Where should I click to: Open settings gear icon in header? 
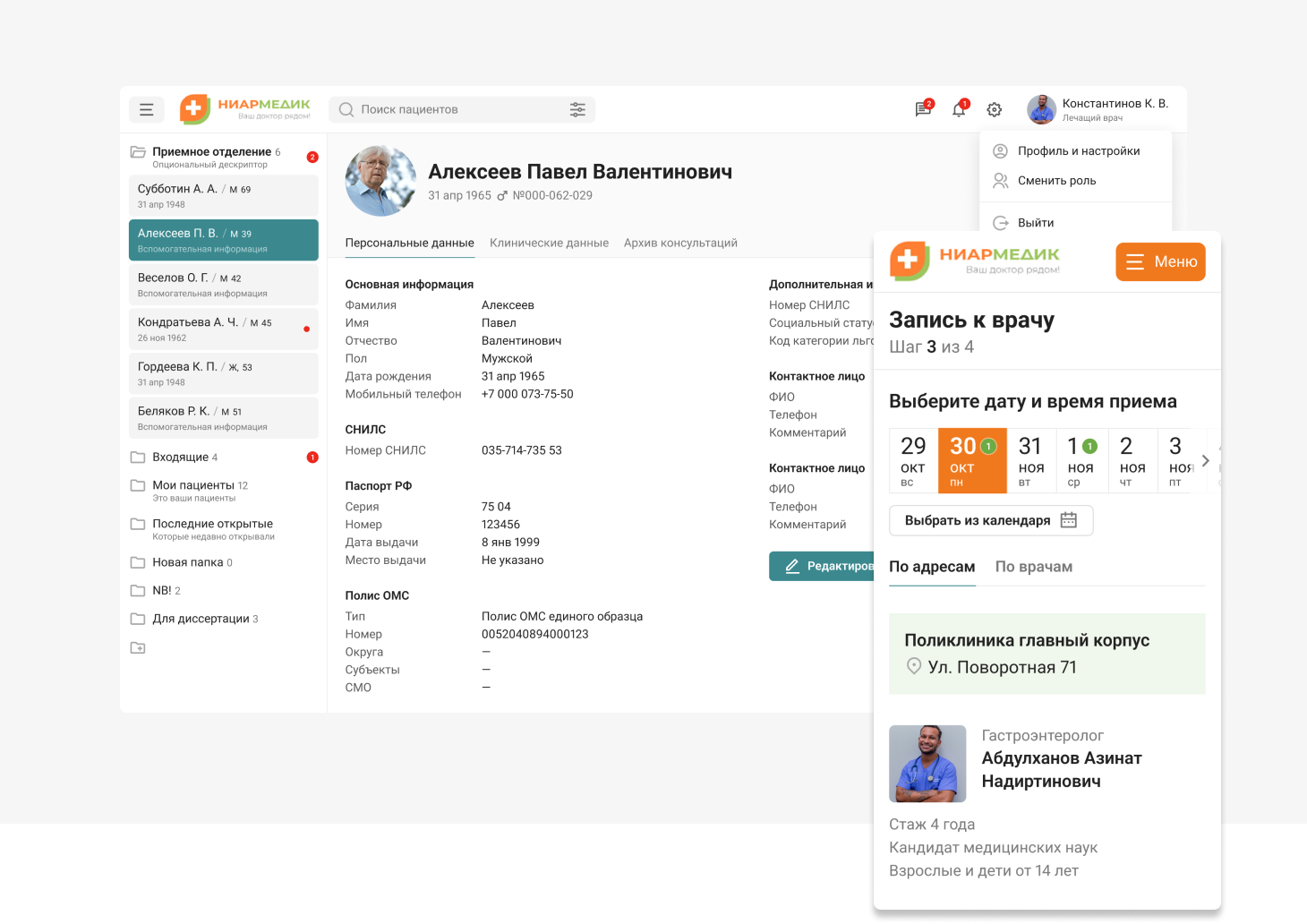995,109
